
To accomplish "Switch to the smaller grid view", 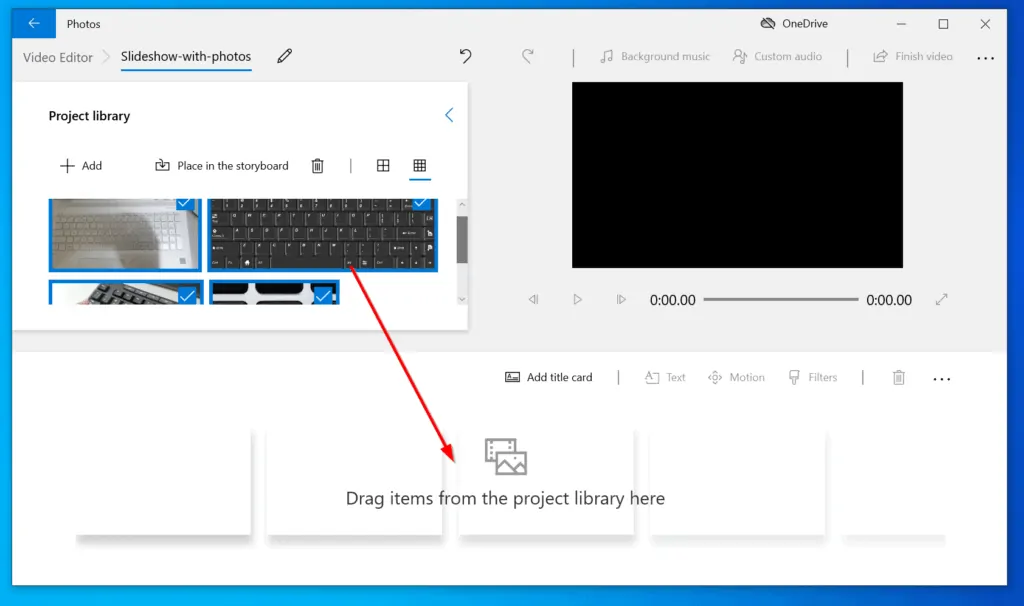I will 383,165.
